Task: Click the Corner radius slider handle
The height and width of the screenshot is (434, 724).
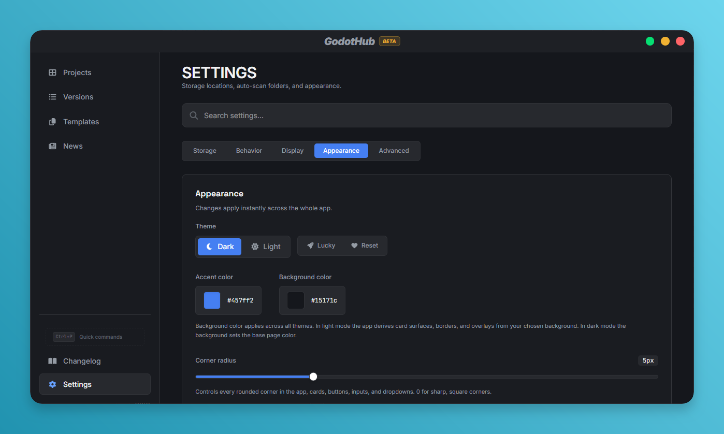Action: click(314, 377)
